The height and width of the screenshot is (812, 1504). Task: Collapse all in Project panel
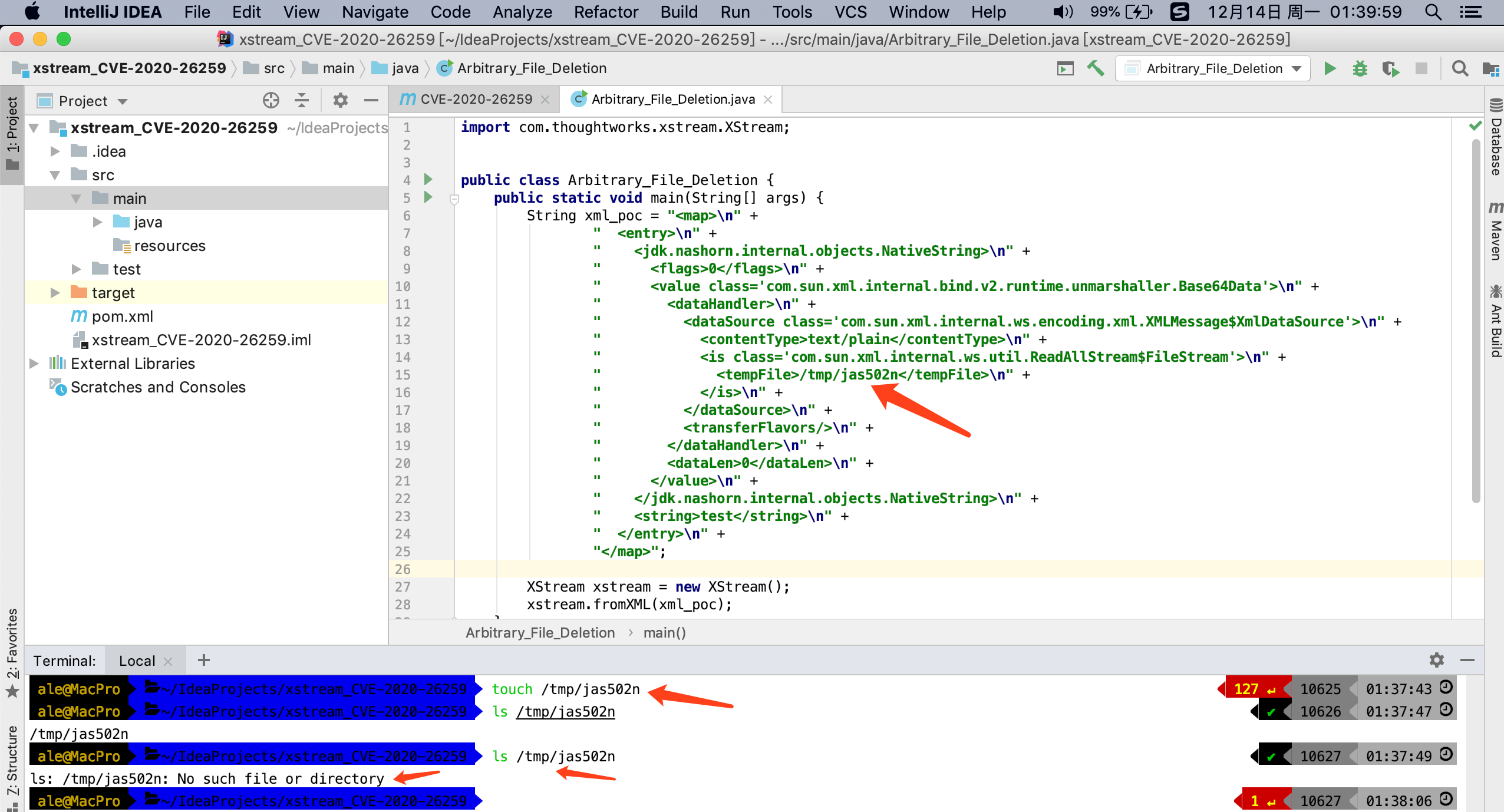click(x=302, y=101)
